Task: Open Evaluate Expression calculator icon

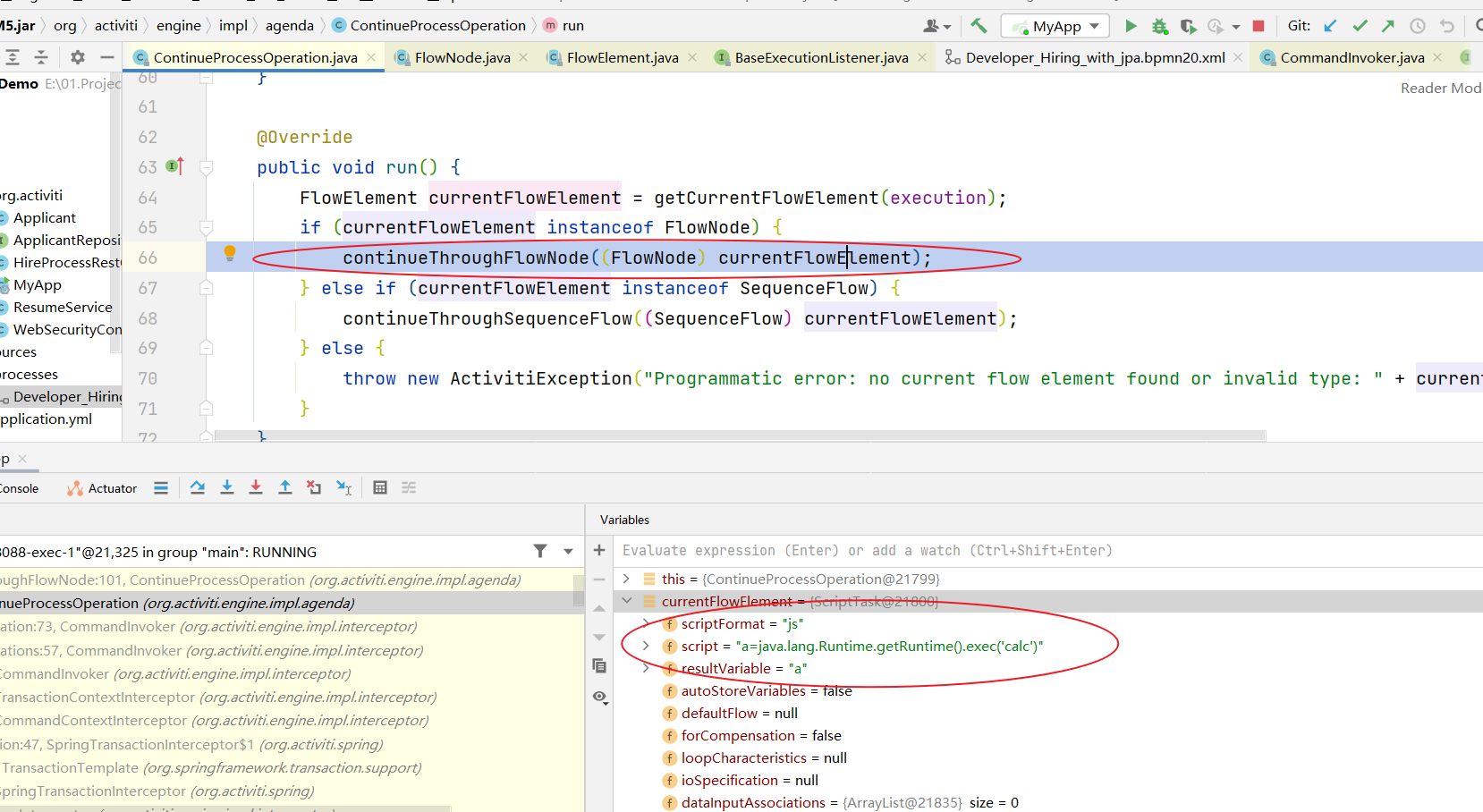Action: tap(380, 487)
